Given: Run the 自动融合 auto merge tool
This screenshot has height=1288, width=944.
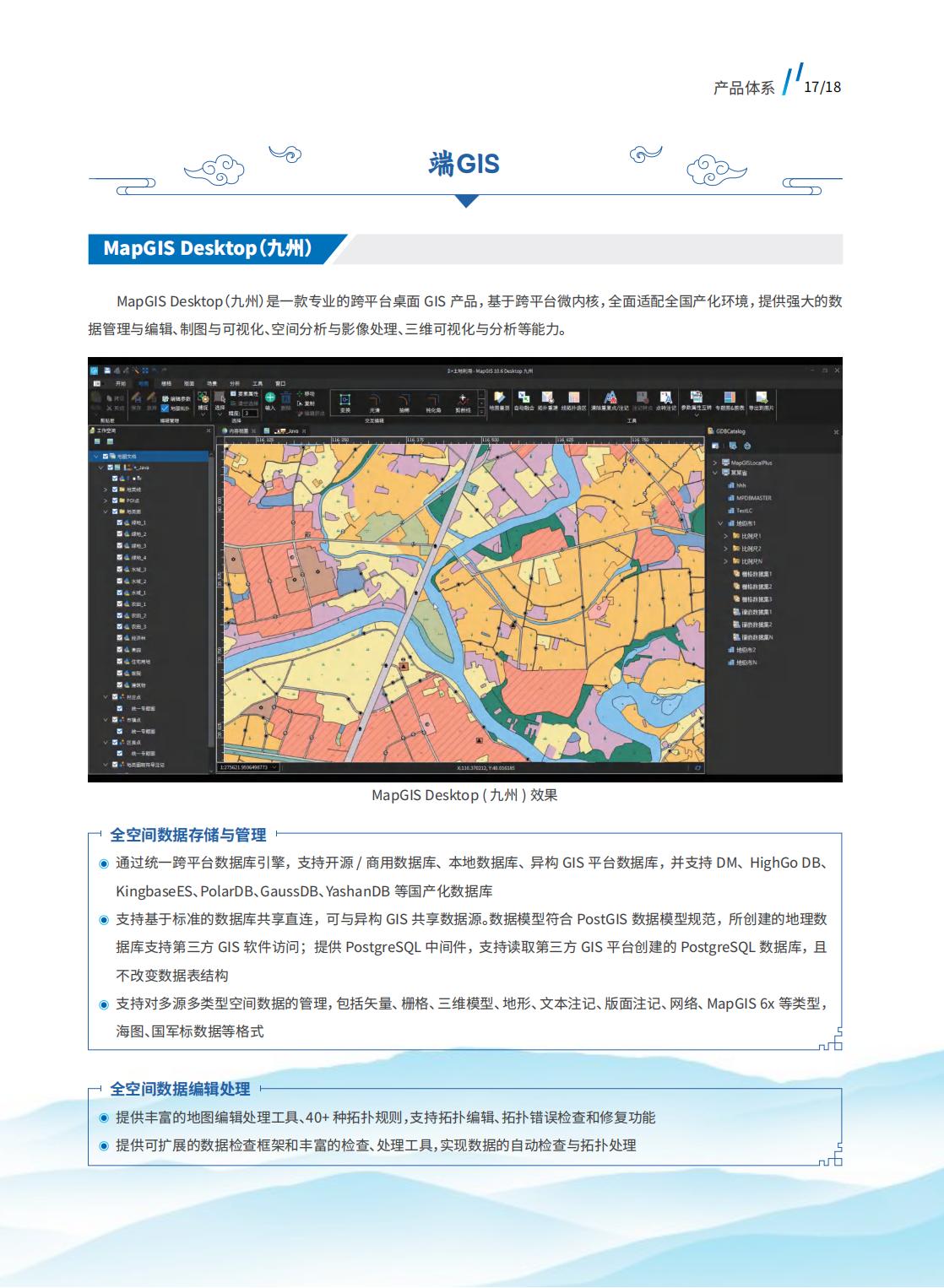Looking at the screenshot, I should point(524,401).
